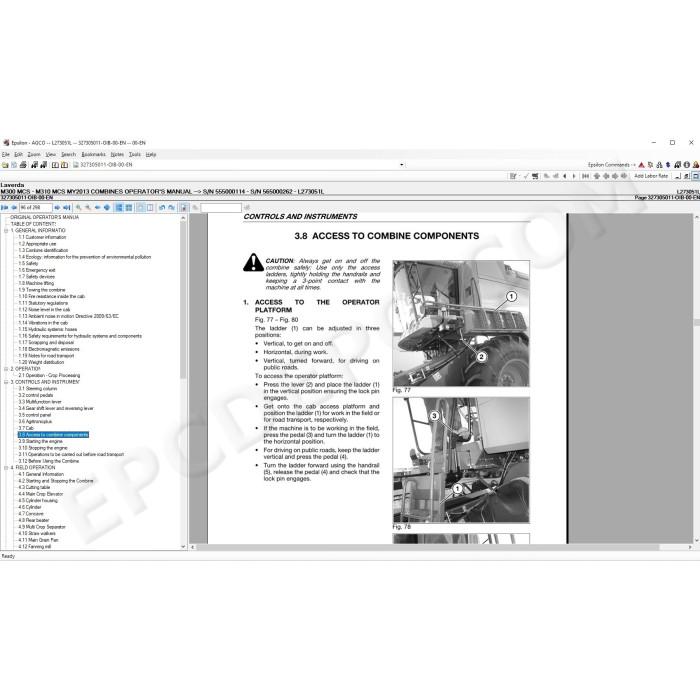This screenshot has height=700, width=700.
Task: Collapse the 4 FIELD OPERATION tree node
Action: [x=6, y=468]
